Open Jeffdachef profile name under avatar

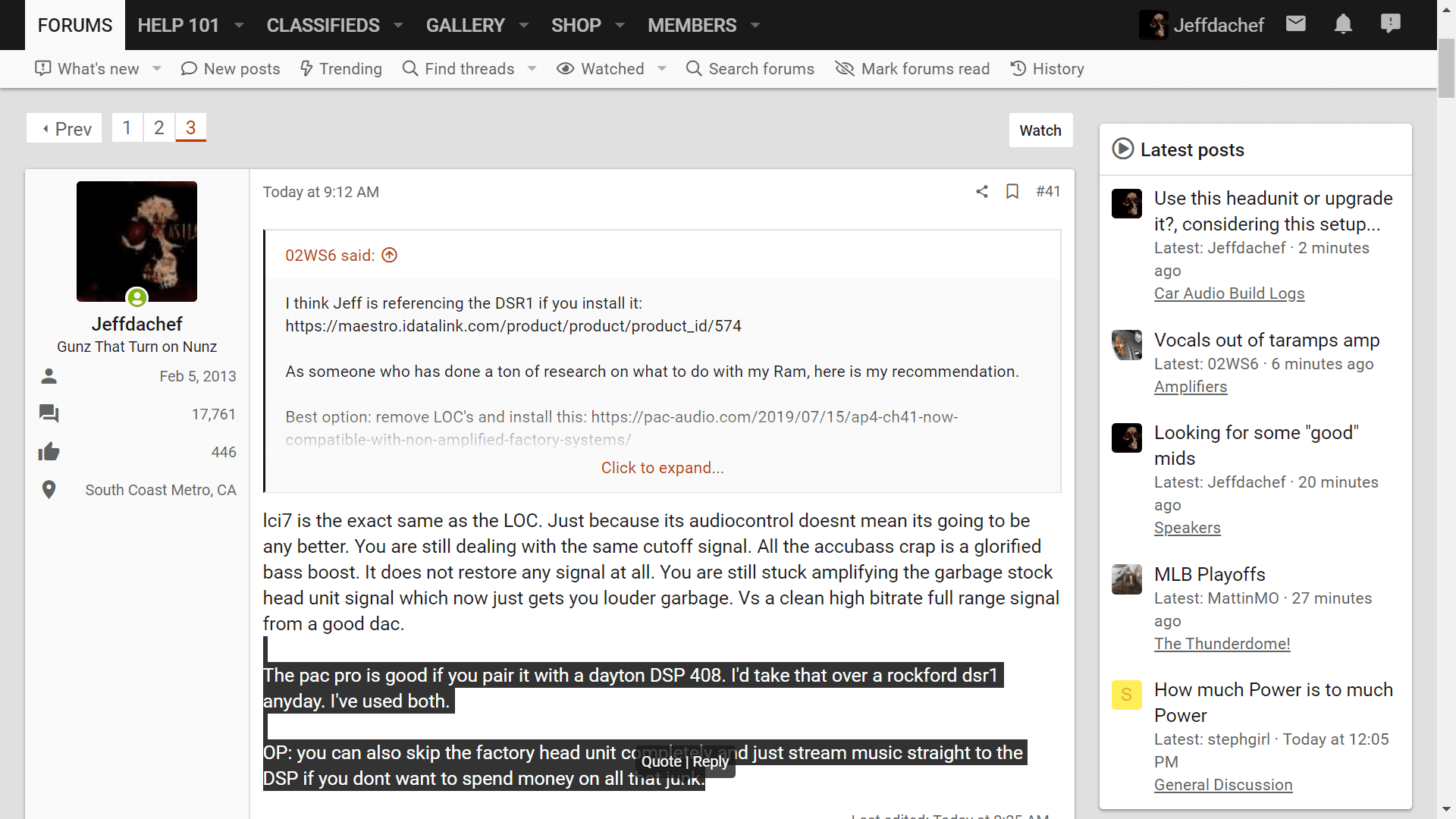(137, 324)
